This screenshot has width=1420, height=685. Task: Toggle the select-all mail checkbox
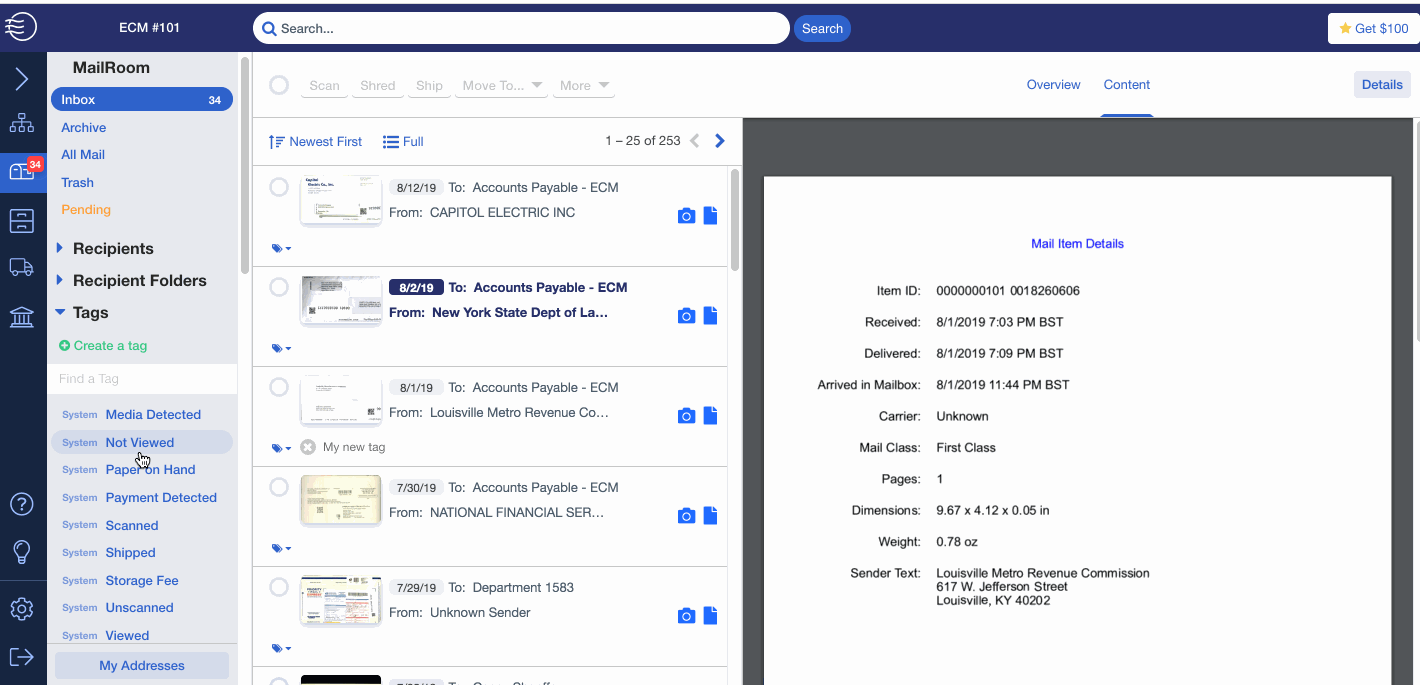click(x=279, y=86)
